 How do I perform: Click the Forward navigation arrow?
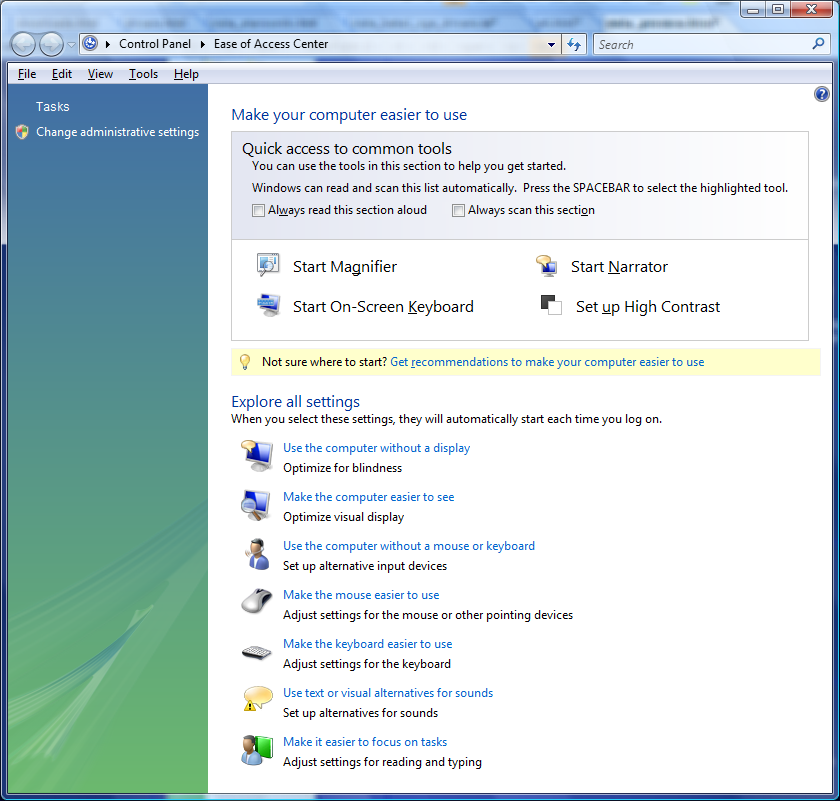click(x=51, y=44)
